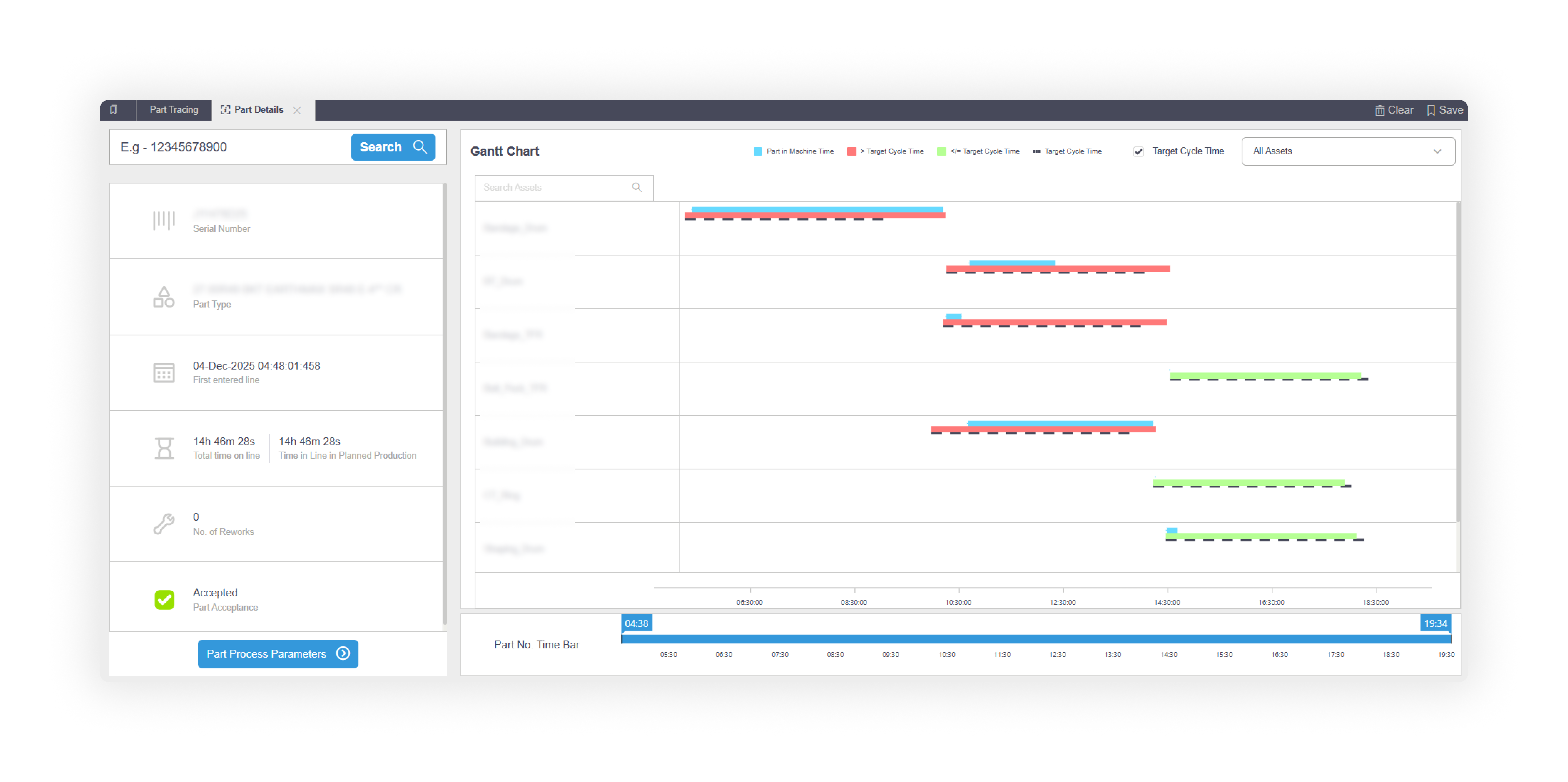Click the magnifier icon in Search Assets
Image resolution: width=1568 pixels, height=782 pixels.
[x=637, y=187]
